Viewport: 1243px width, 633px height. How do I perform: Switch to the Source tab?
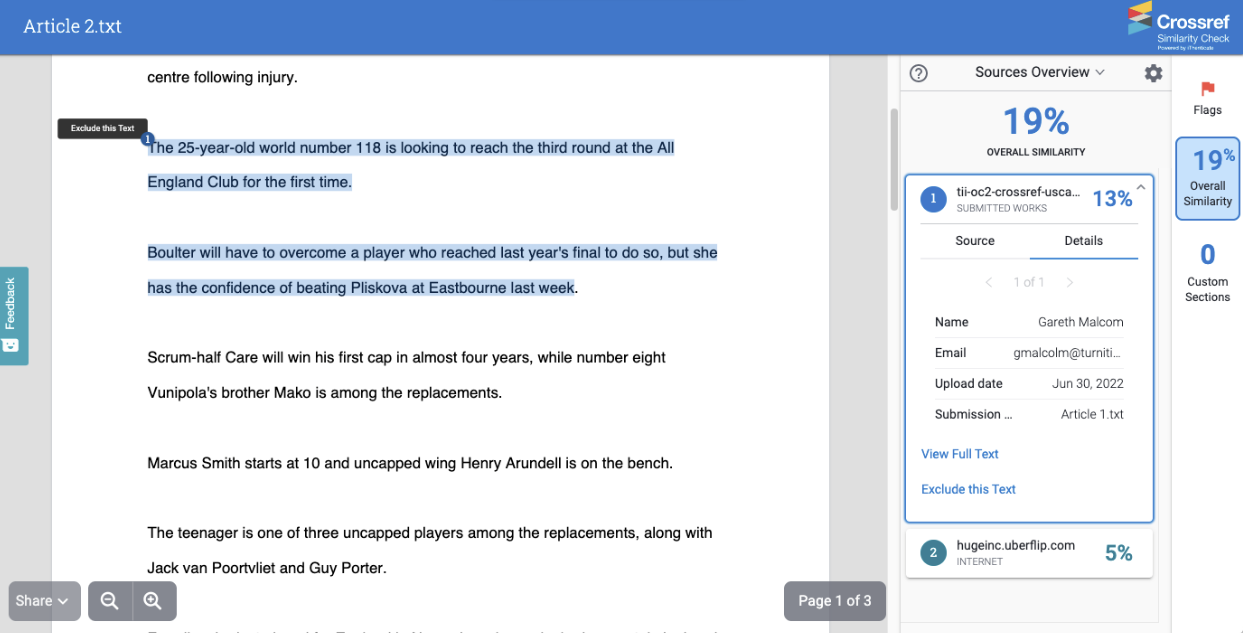tap(974, 241)
